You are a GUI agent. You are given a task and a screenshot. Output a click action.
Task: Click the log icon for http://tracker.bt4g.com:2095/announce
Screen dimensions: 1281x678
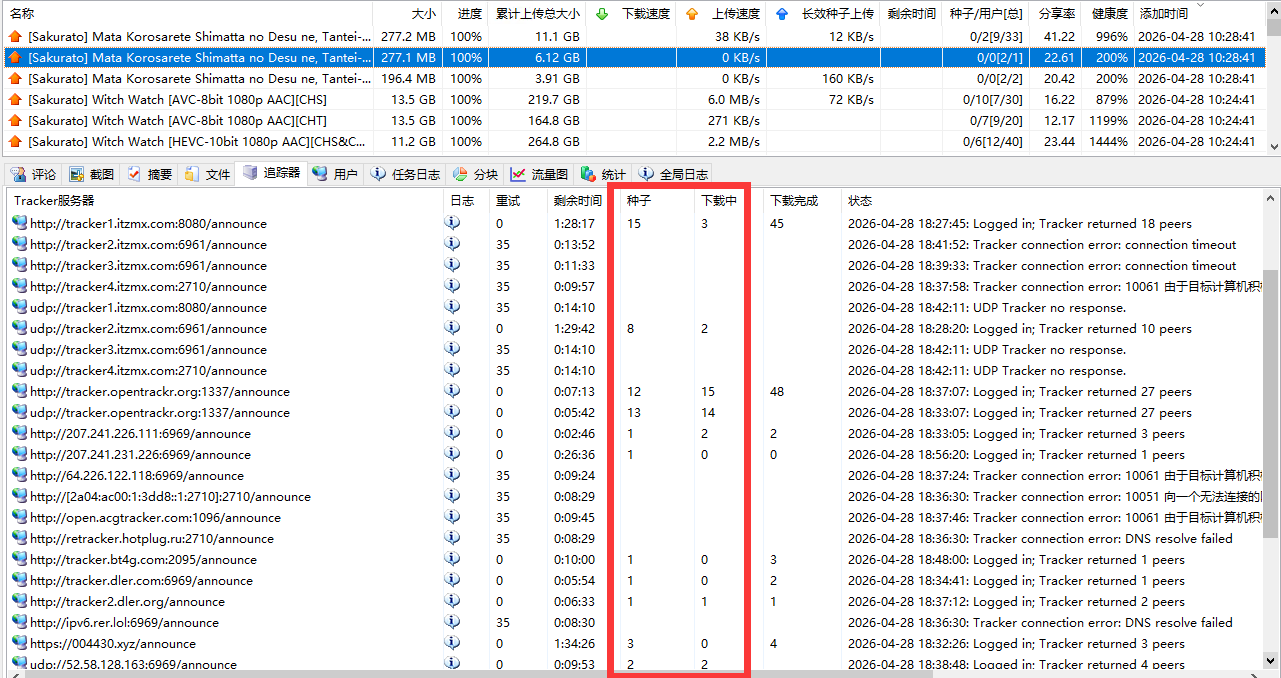click(x=452, y=559)
